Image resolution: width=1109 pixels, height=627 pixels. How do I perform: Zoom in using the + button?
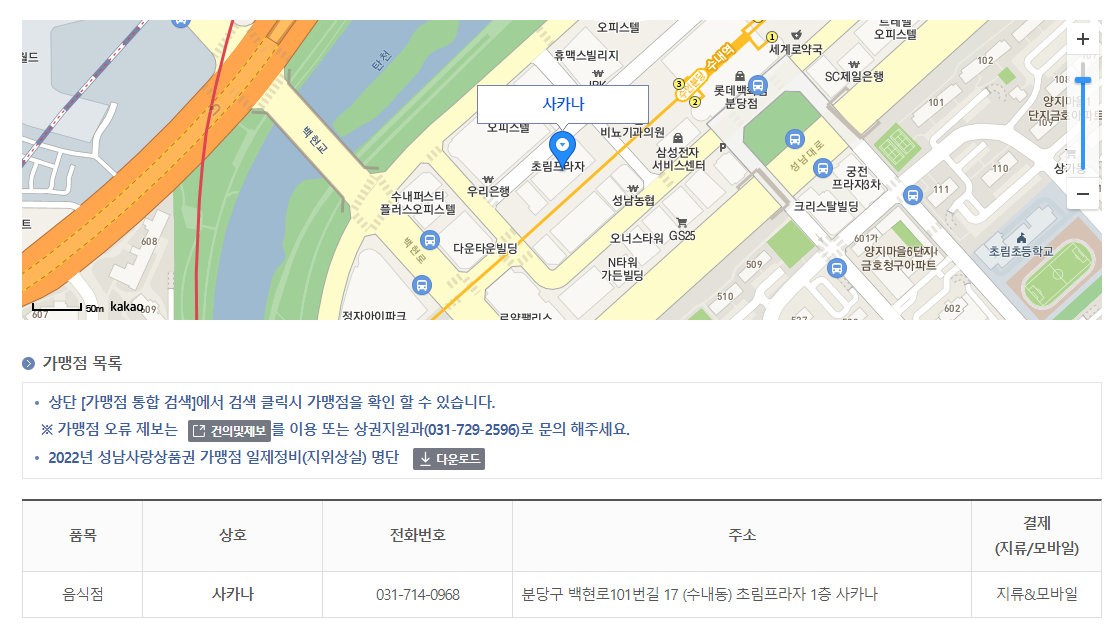[x=1082, y=39]
